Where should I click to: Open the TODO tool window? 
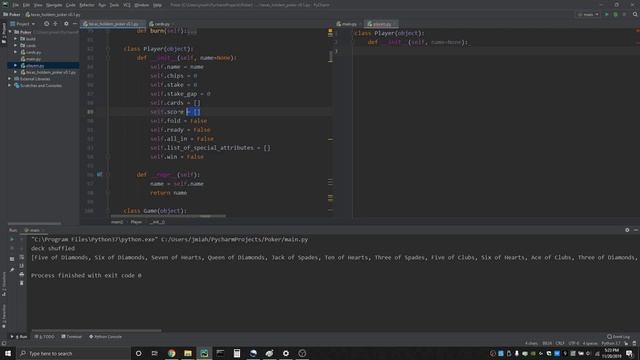click(x=44, y=337)
